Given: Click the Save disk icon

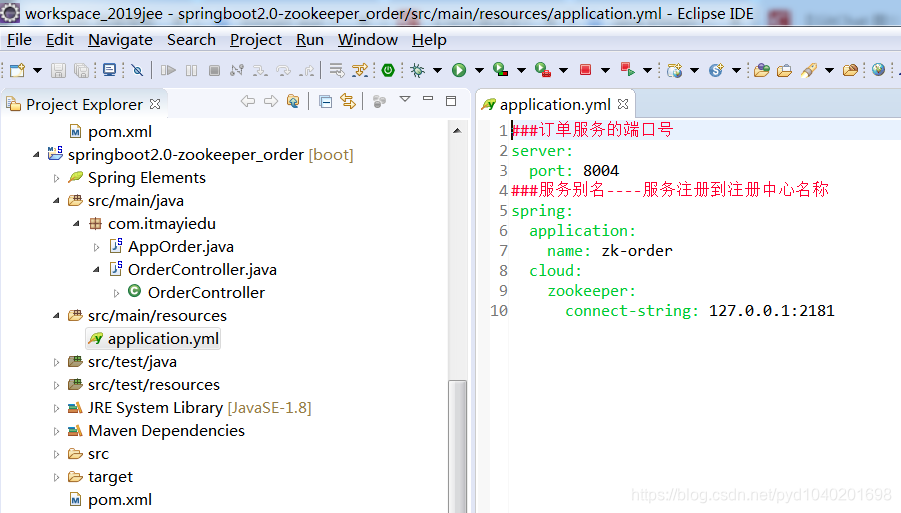Looking at the screenshot, I should tap(58, 70).
